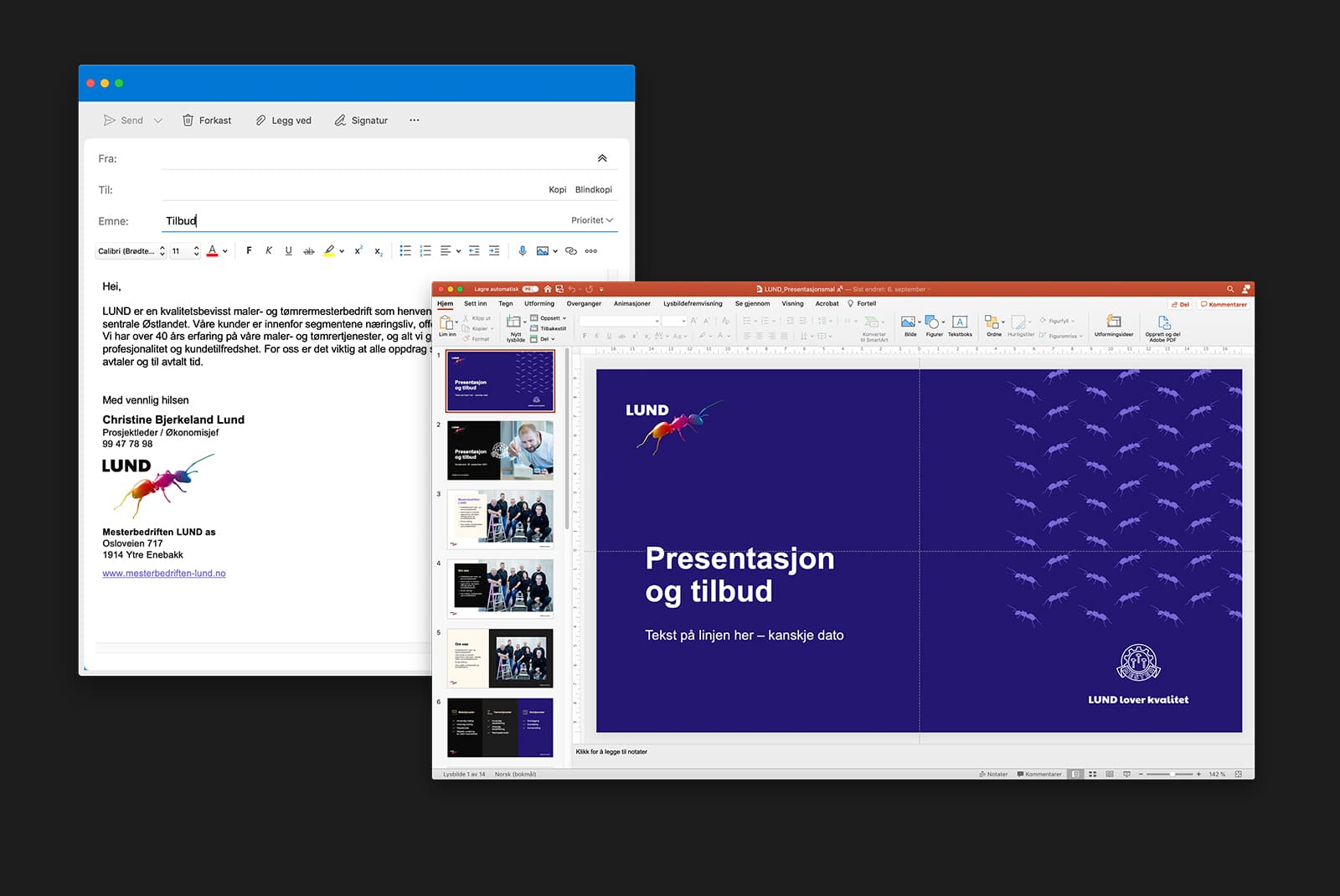
Task: Toggle bold (F) formatting in email
Action: (249, 250)
